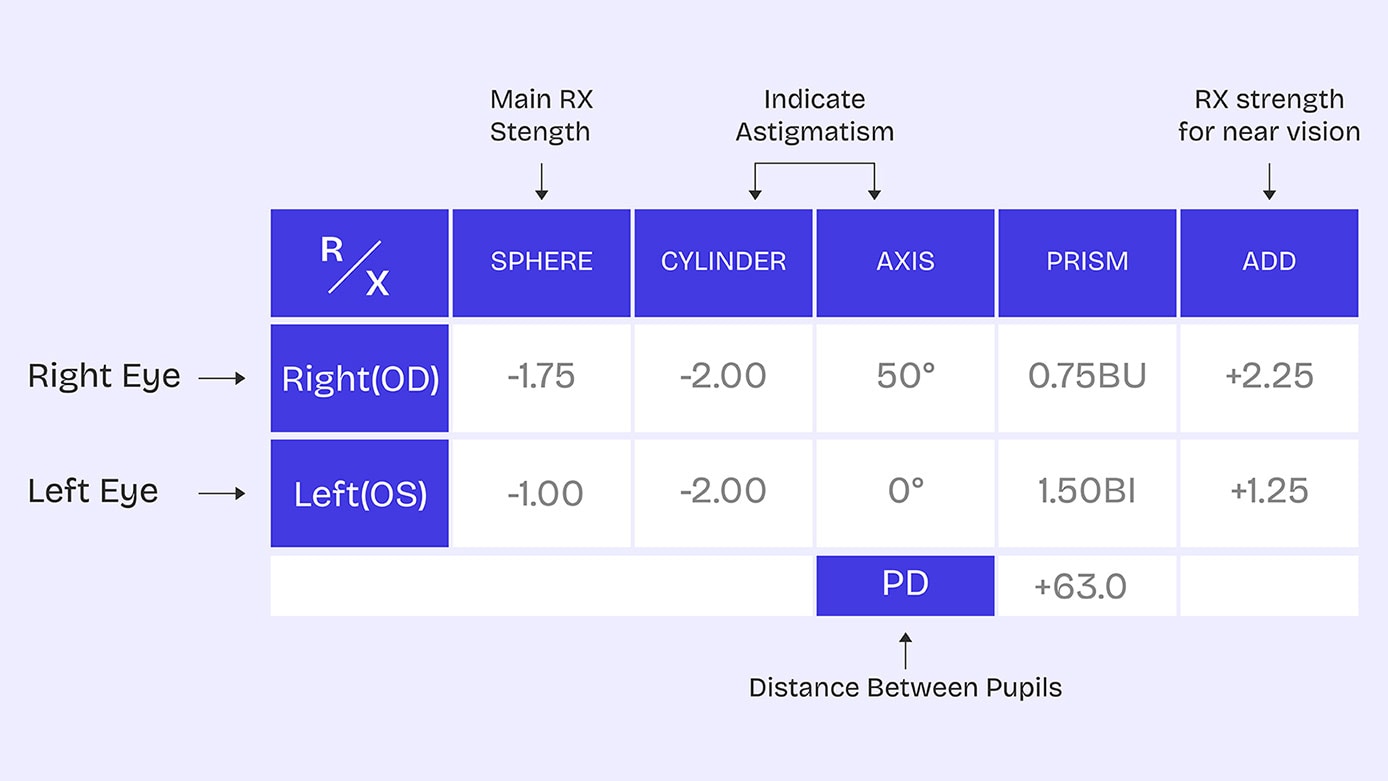Click the upward arrow below PD cell
This screenshot has height=781, width=1388.
(905, 649)
